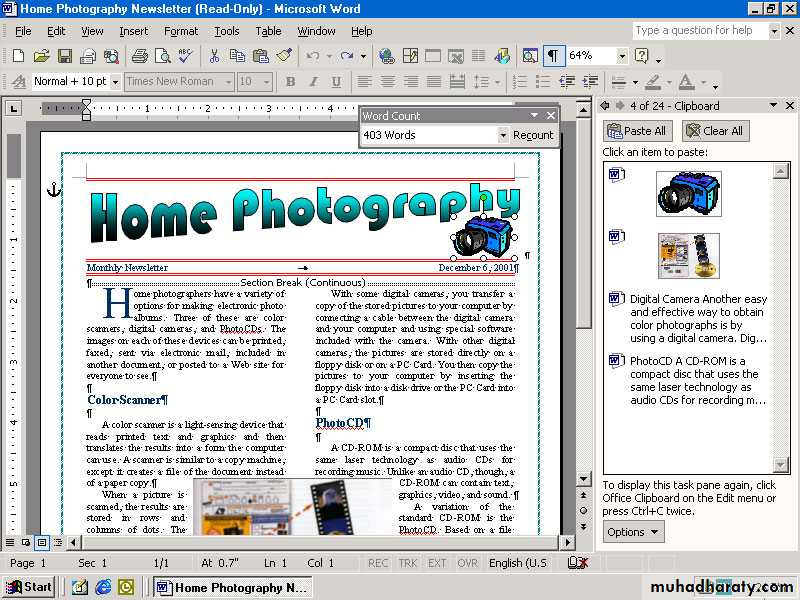Click the Print icon in the toolbar
800x600 pixels.
pos(139,56)
